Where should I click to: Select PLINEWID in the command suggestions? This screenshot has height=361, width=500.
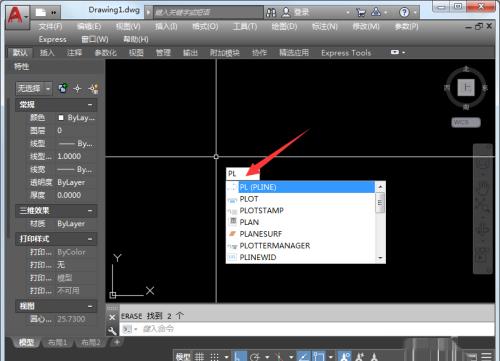pyautogui.click(x=301, y=257)
